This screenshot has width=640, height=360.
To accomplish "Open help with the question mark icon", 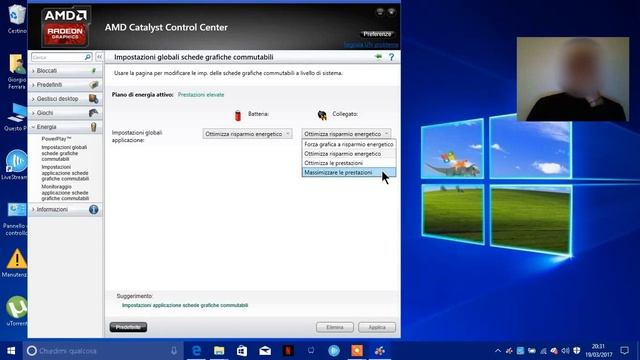I will point(391,57).
